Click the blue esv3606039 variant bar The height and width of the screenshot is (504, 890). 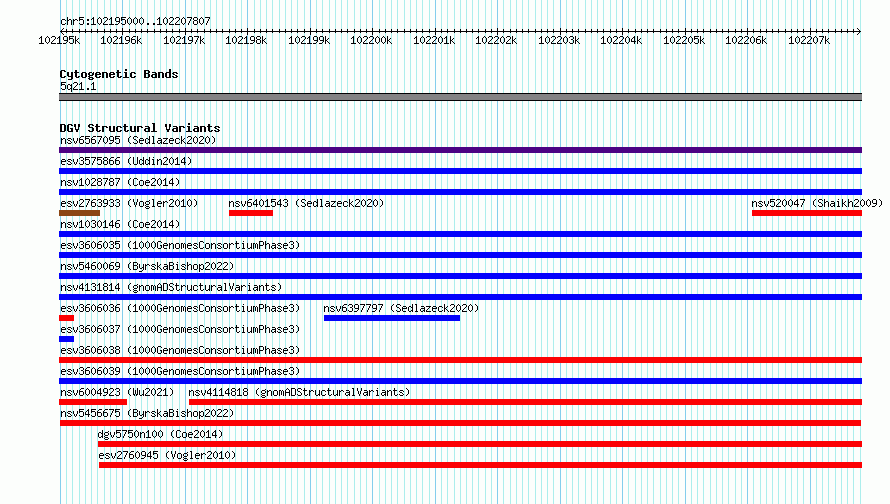pyautogui.click(x=460, y=381)
